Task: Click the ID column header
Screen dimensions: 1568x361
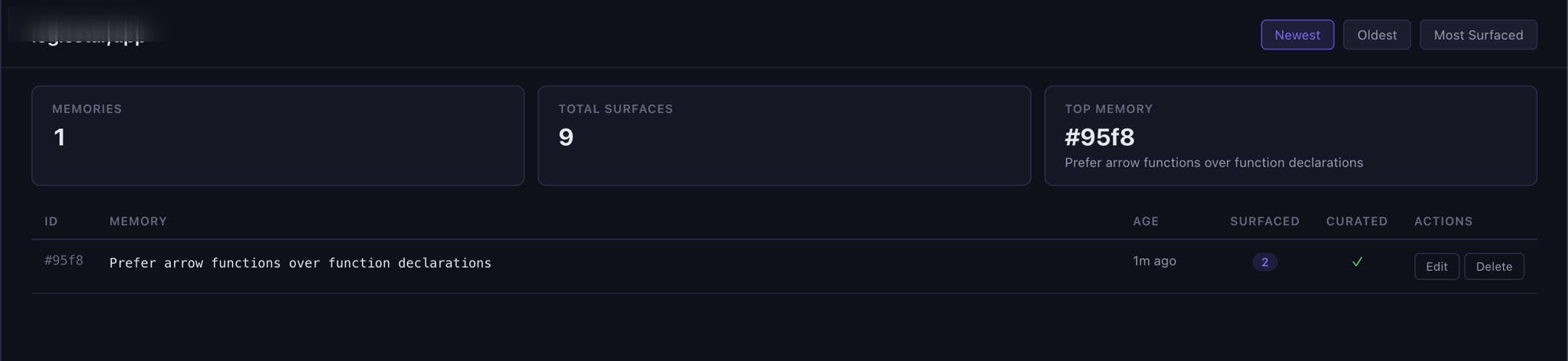Action: click(x=51, y=221)
